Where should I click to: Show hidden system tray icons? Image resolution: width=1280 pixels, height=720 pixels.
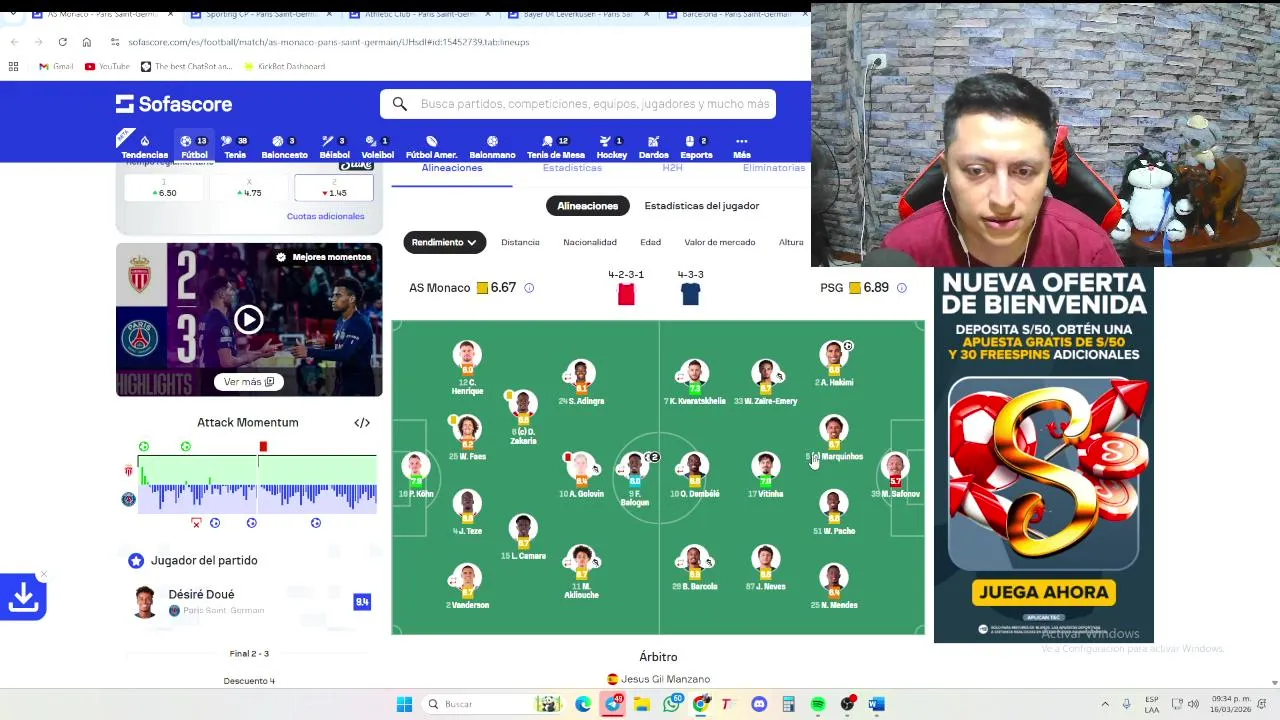click(x=1105, y=704)
